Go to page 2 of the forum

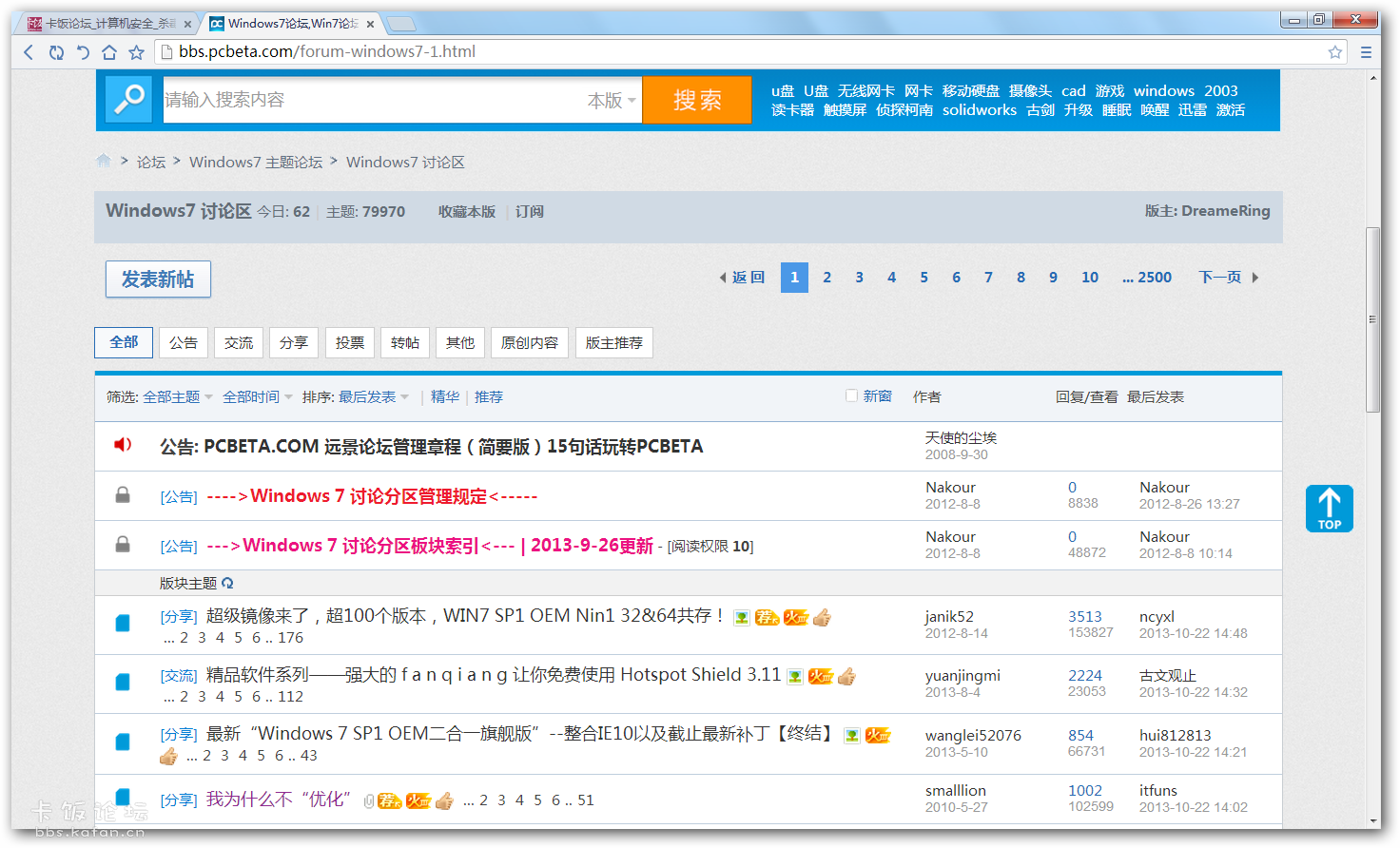827,278
